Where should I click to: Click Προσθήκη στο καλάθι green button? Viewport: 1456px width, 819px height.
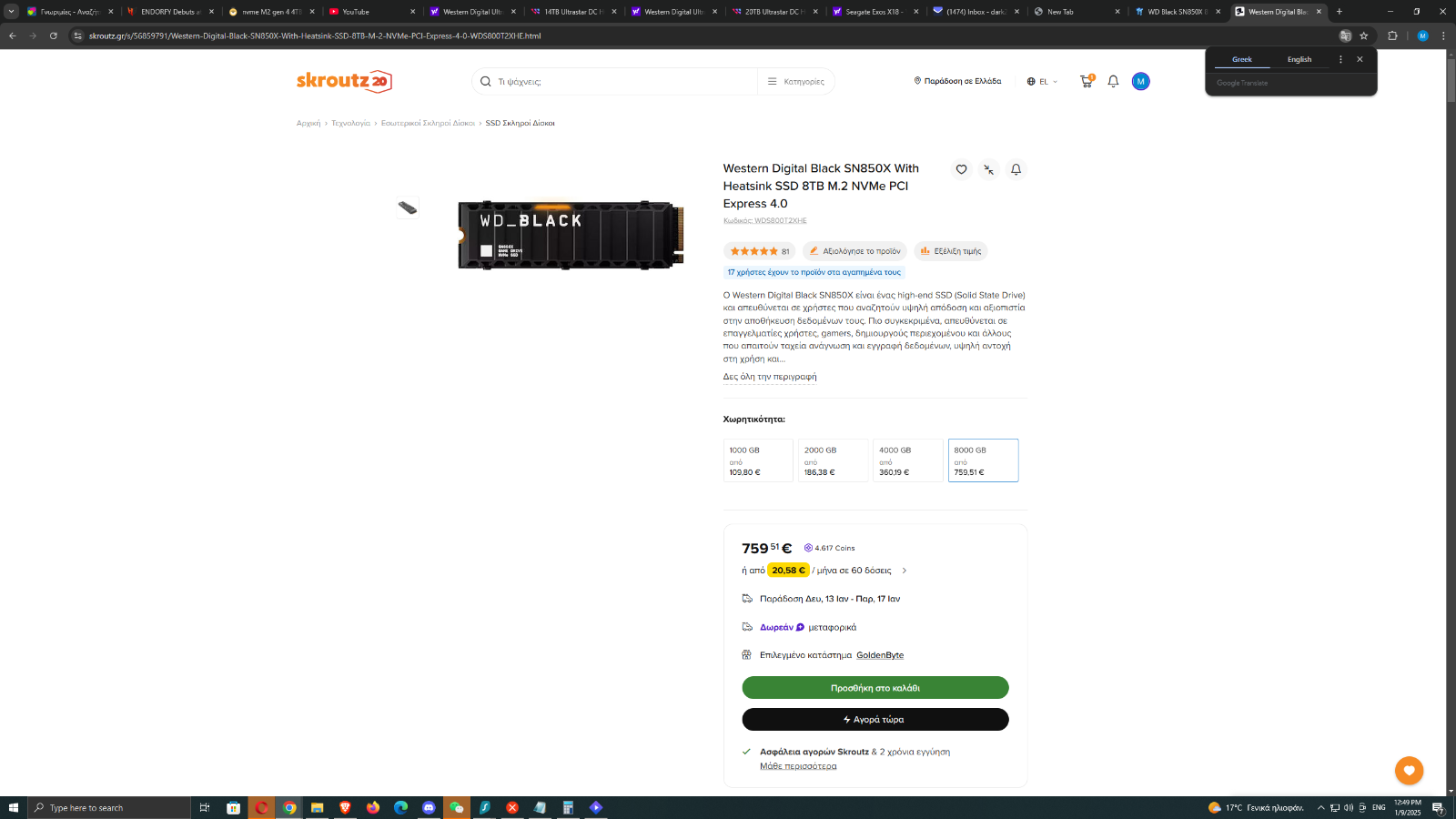pos(875,688)
